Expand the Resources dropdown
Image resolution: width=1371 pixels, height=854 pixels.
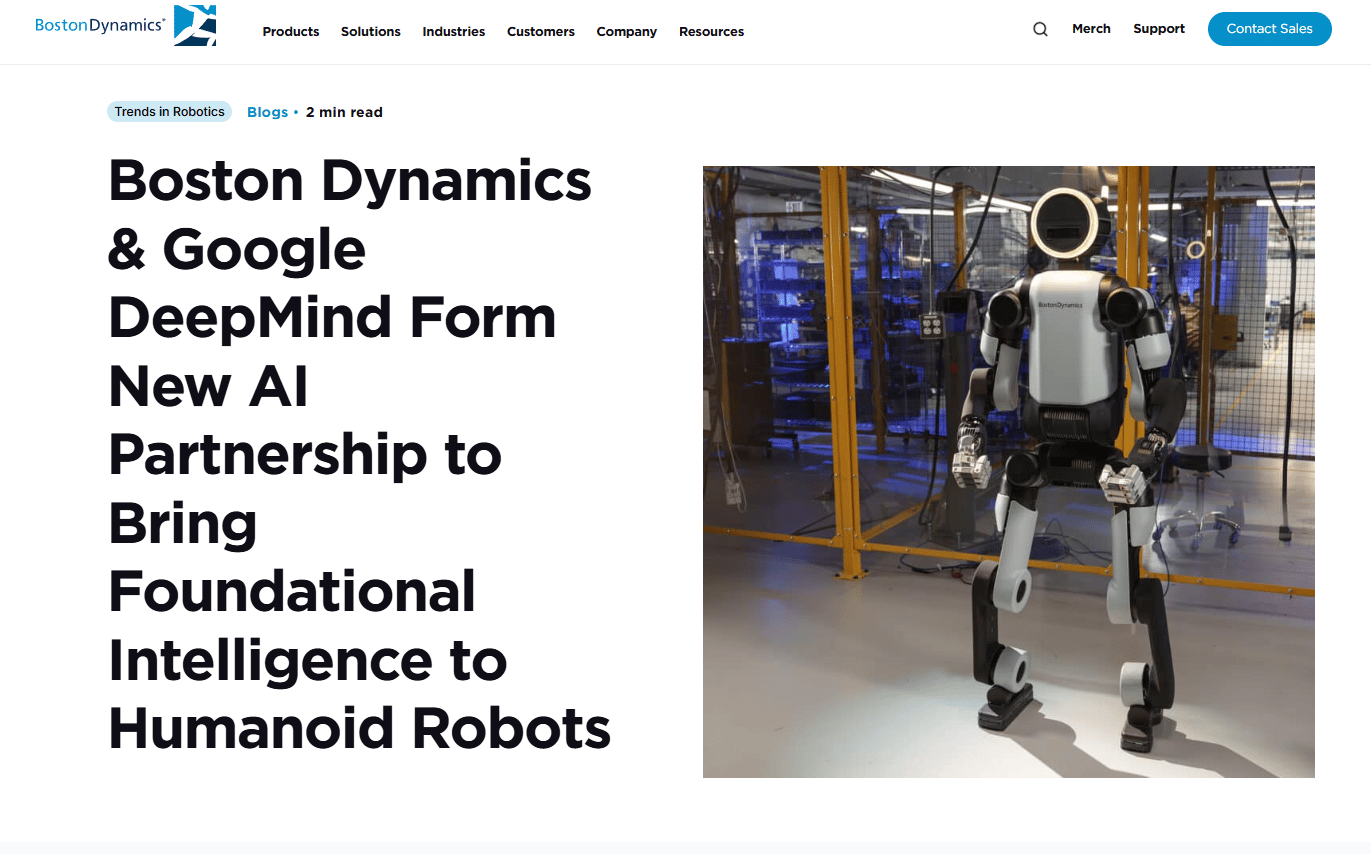(x=711, y=31)
